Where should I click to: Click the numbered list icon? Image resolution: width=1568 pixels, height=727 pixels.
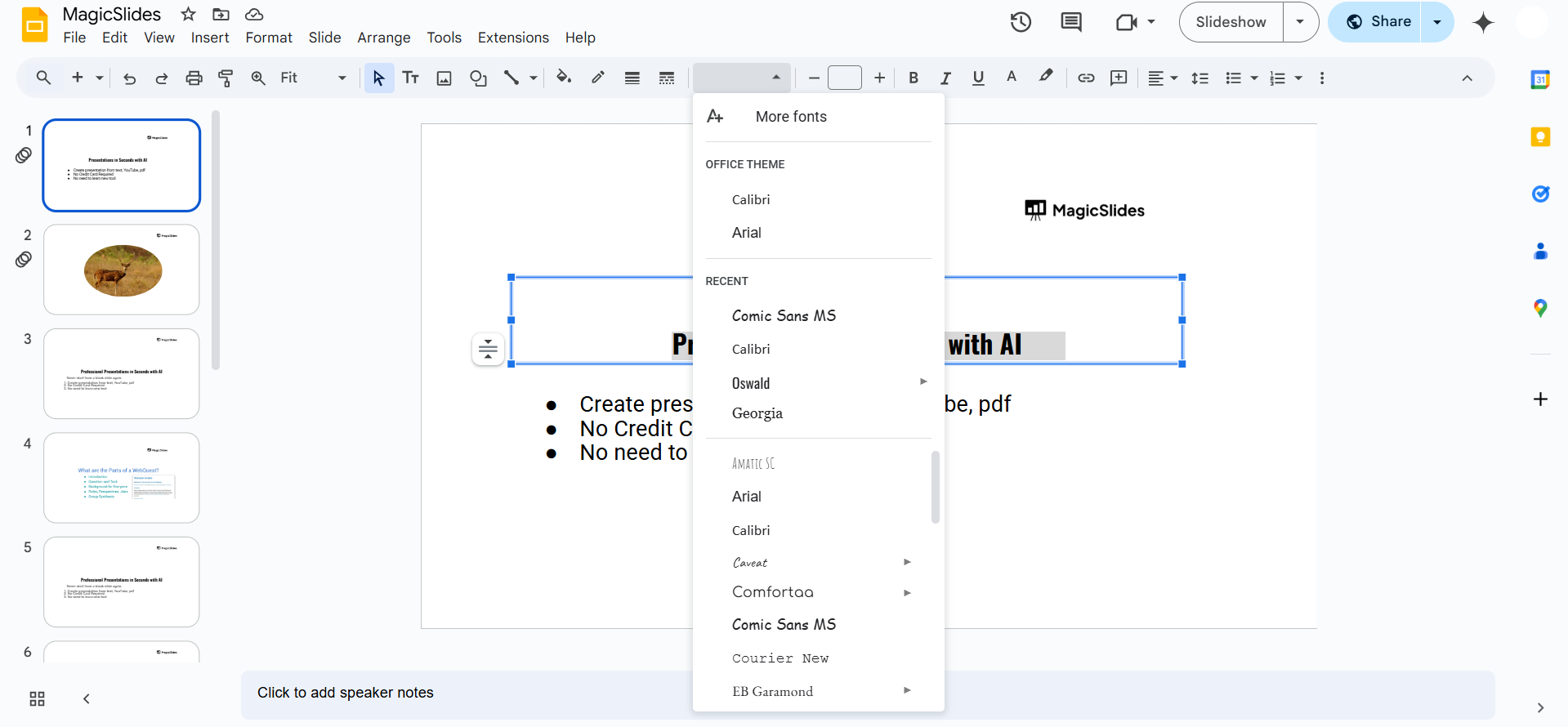click(x=1277, y=78)
